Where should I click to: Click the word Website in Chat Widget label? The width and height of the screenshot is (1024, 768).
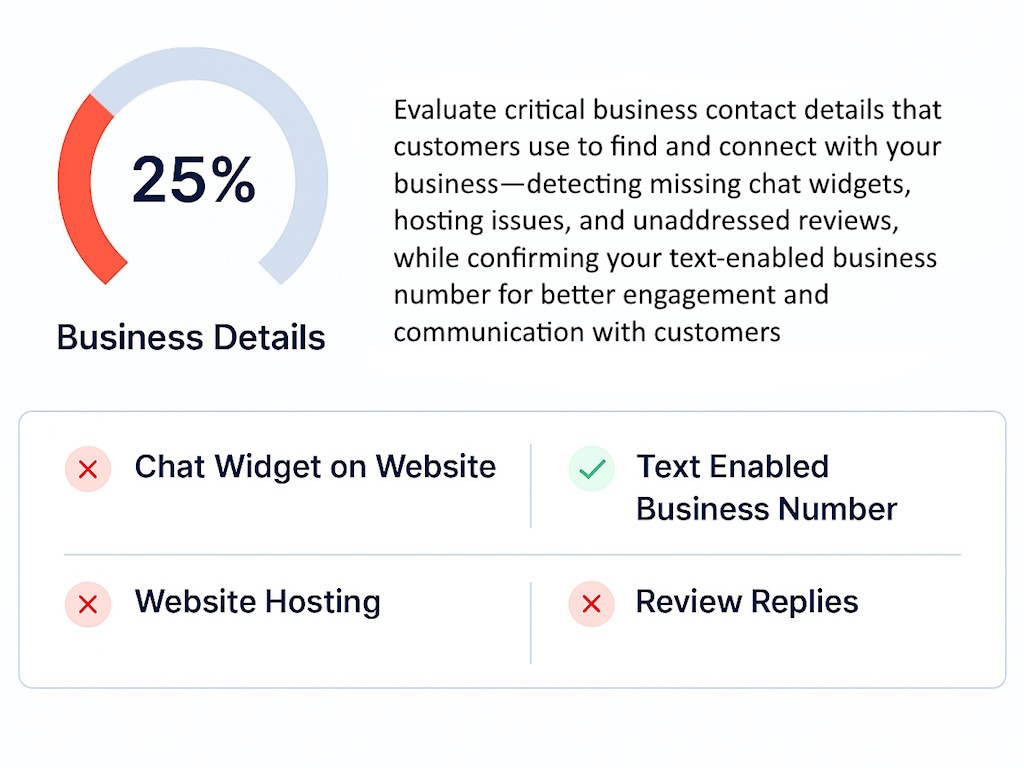click(x=435, y=467)
